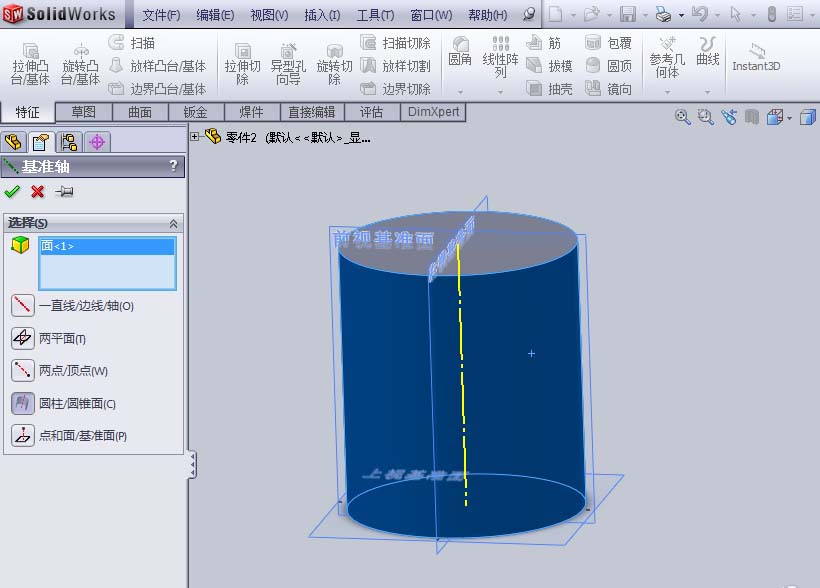
Task: Open the 视图(V) menu
Action: point(269,15)
